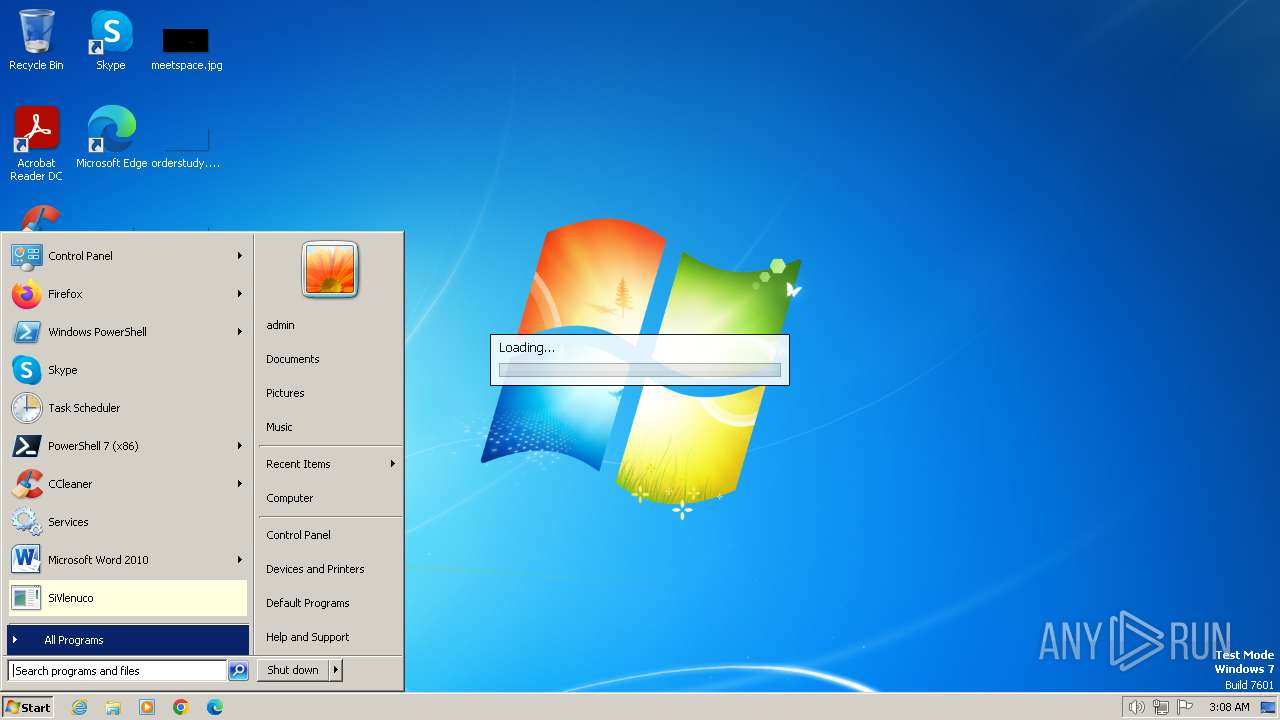The image size is (1280, 720).
Task: Click the user account picture
Action: coord(330,270)
